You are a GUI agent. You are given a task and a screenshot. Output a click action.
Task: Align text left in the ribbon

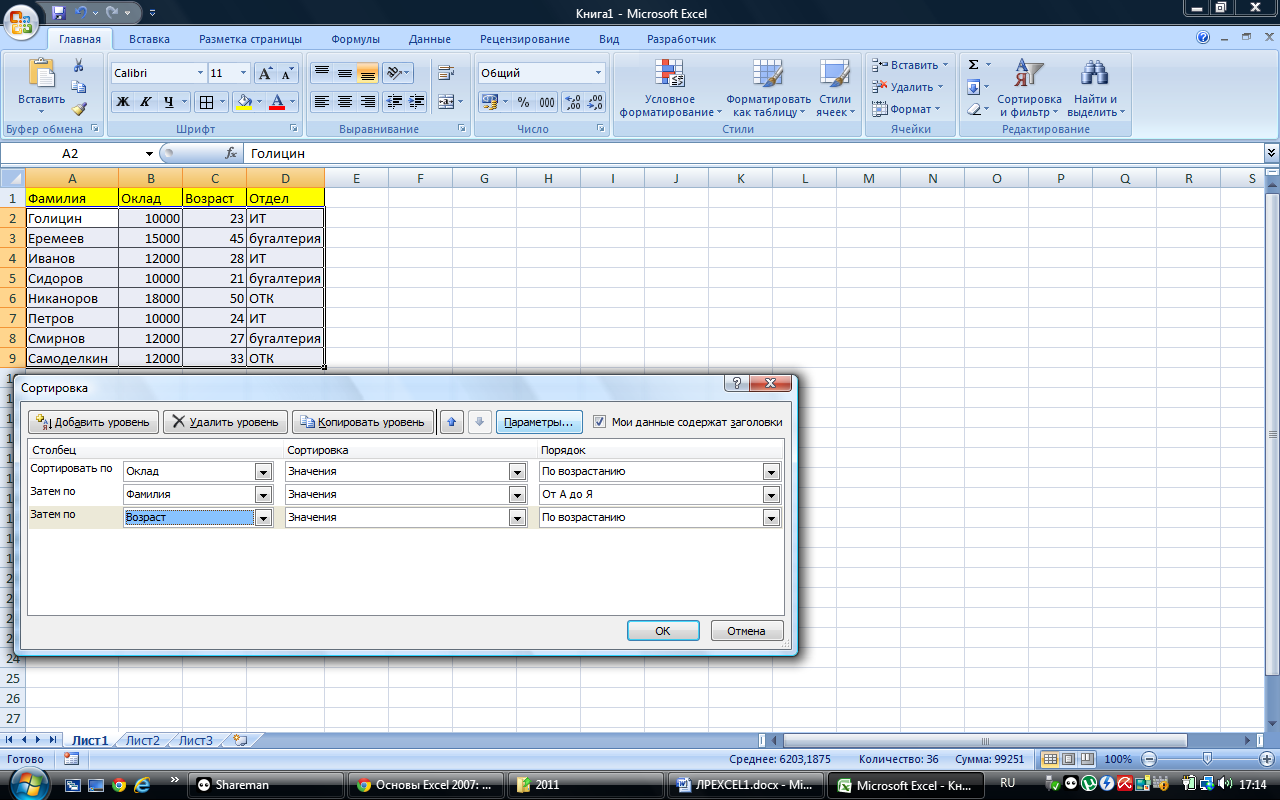tap(321, 101)
